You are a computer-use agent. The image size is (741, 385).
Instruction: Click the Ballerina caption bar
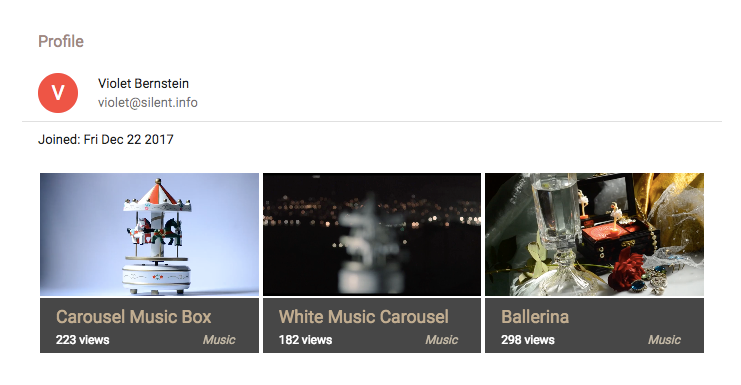[595, 325]
